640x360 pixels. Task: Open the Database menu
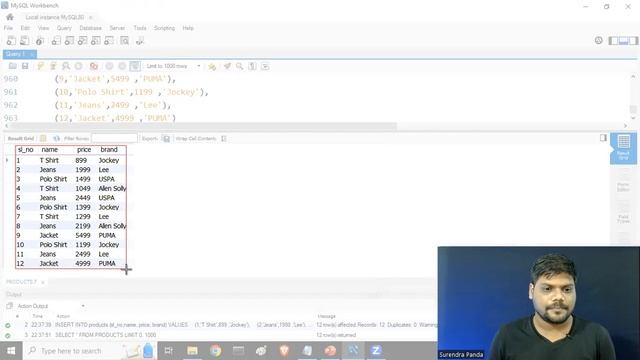tap(91, 28)
